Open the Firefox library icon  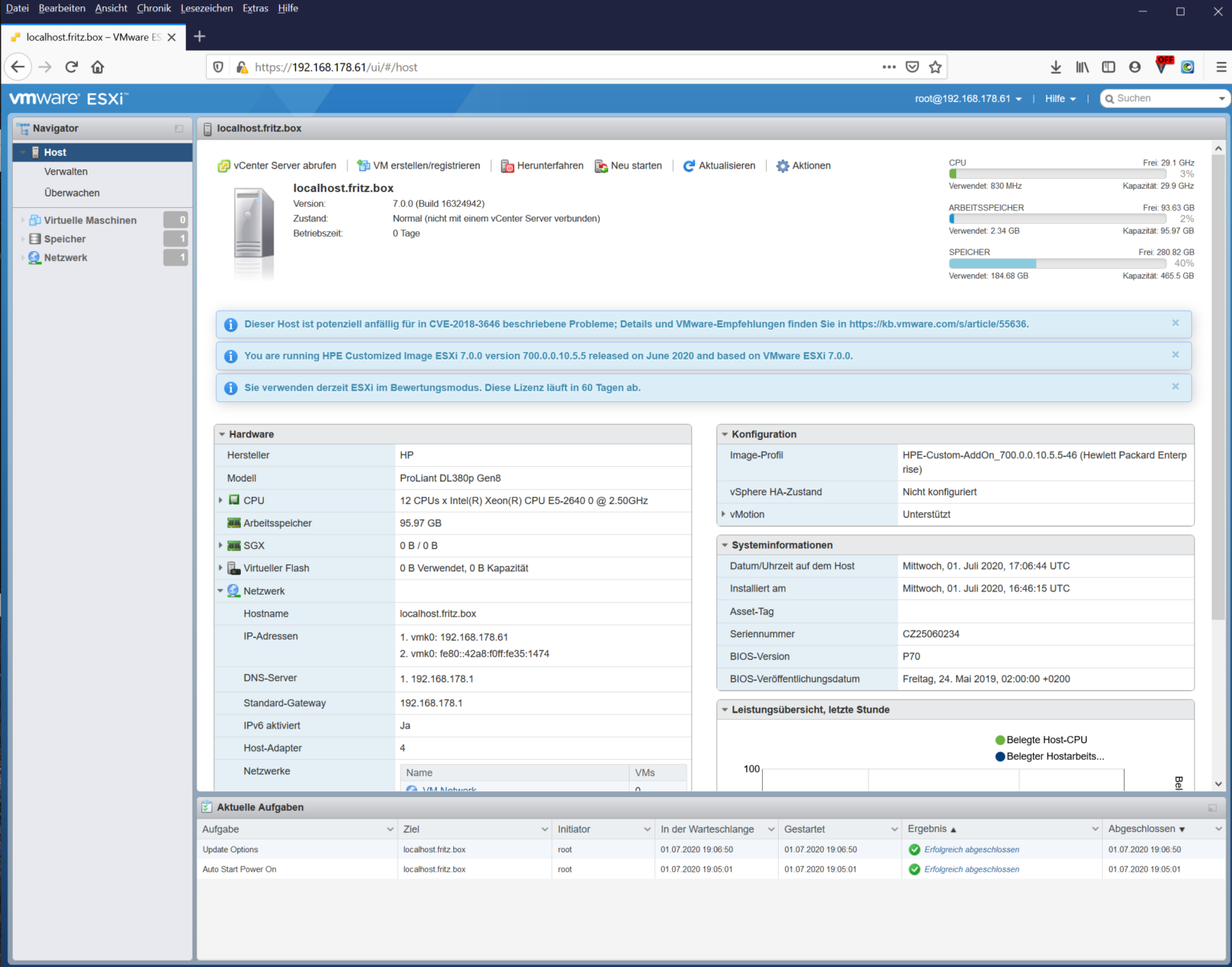pos(1082,67)
